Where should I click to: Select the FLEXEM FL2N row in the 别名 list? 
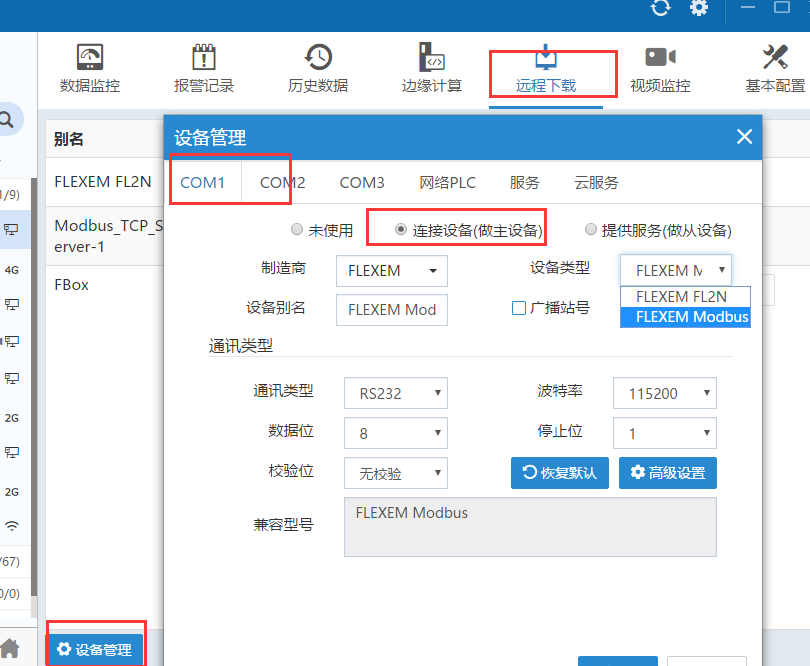tap(104, 182)
